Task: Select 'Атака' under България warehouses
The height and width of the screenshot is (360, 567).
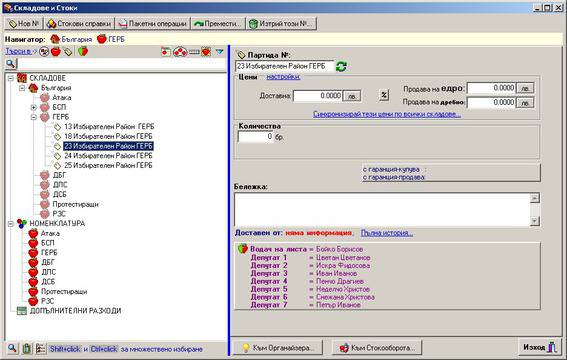Action: [x=61, y=98]
